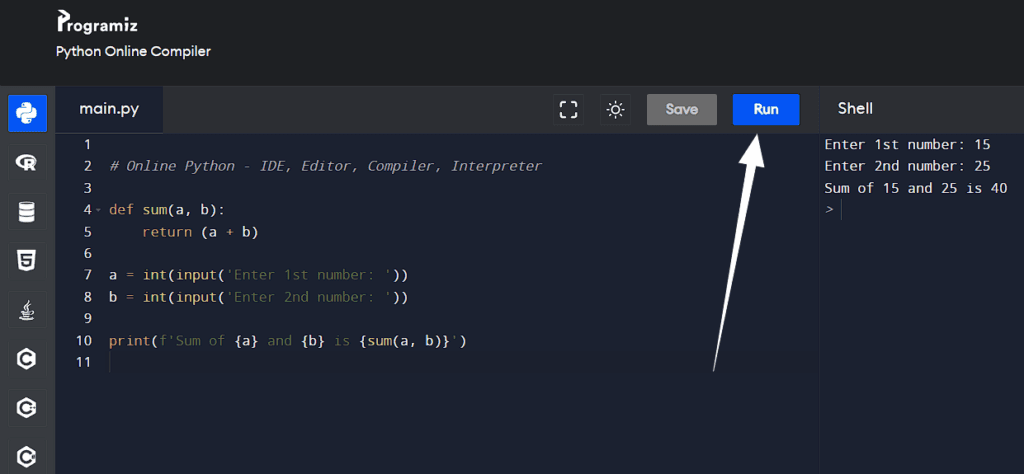Viewport: 1024px width, 474px height.
Task: Collapse the sum function with fold arrow
Action: (x=98, y=210)
